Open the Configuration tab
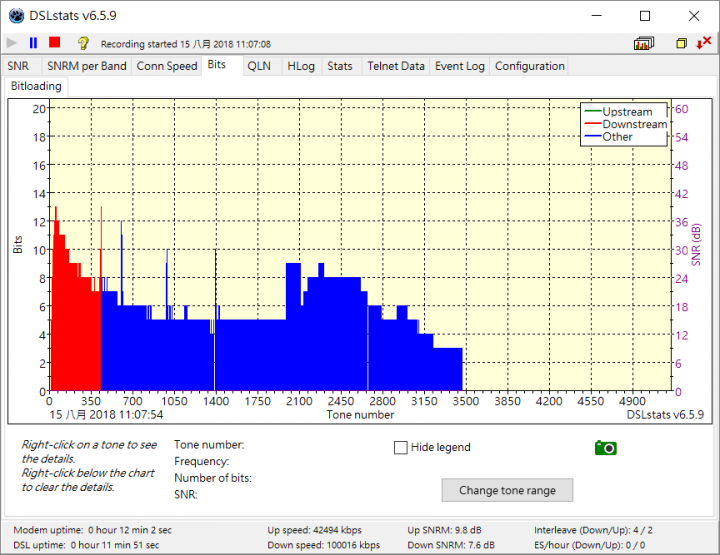The image size is (720, 555). (530, 66)
